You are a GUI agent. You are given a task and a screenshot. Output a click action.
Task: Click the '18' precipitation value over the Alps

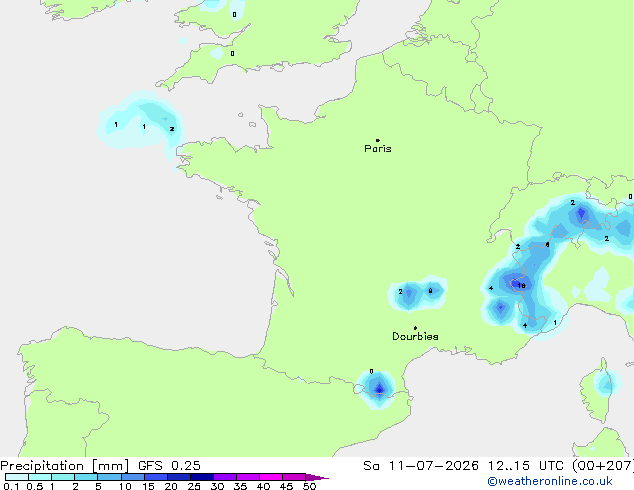(x=521, y=286)
